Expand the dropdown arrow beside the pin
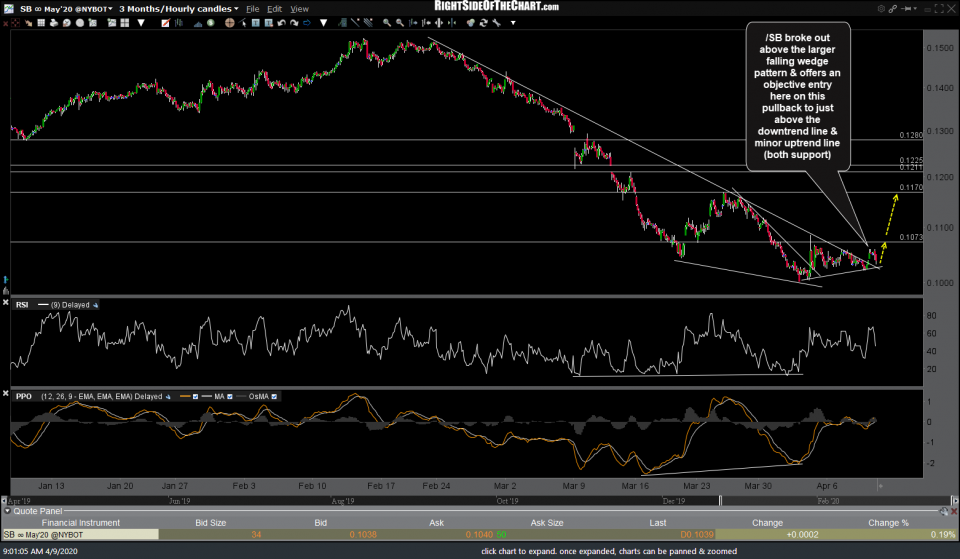Viewport: 960px width, 559px height. coord(915,8)
